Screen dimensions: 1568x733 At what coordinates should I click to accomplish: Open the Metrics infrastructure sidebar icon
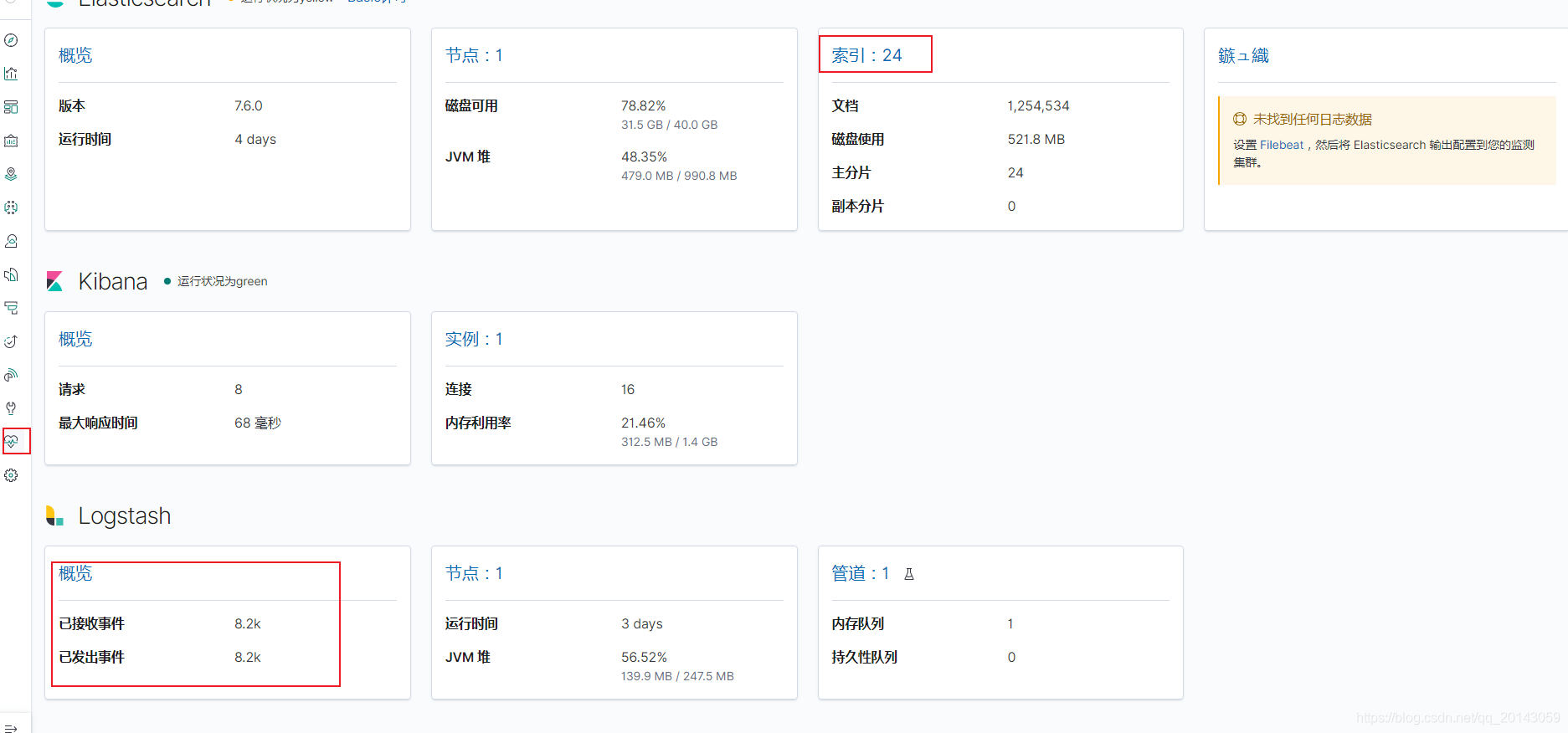[x=11, y=241]
